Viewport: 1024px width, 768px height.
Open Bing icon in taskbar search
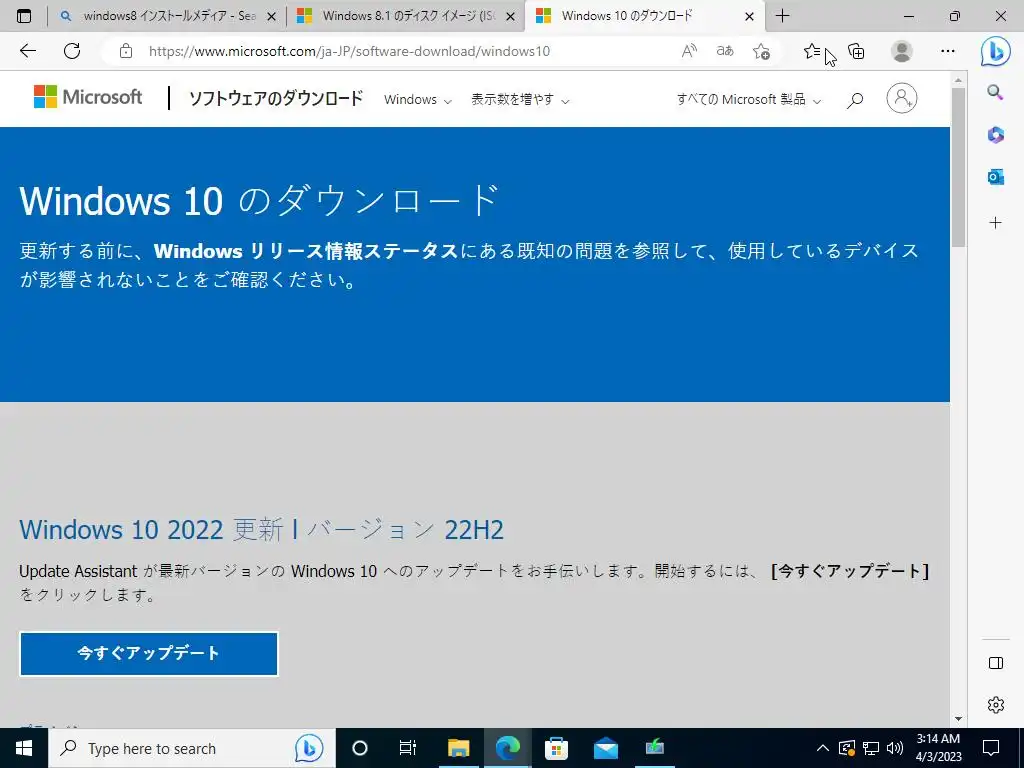tap(309, 748)
